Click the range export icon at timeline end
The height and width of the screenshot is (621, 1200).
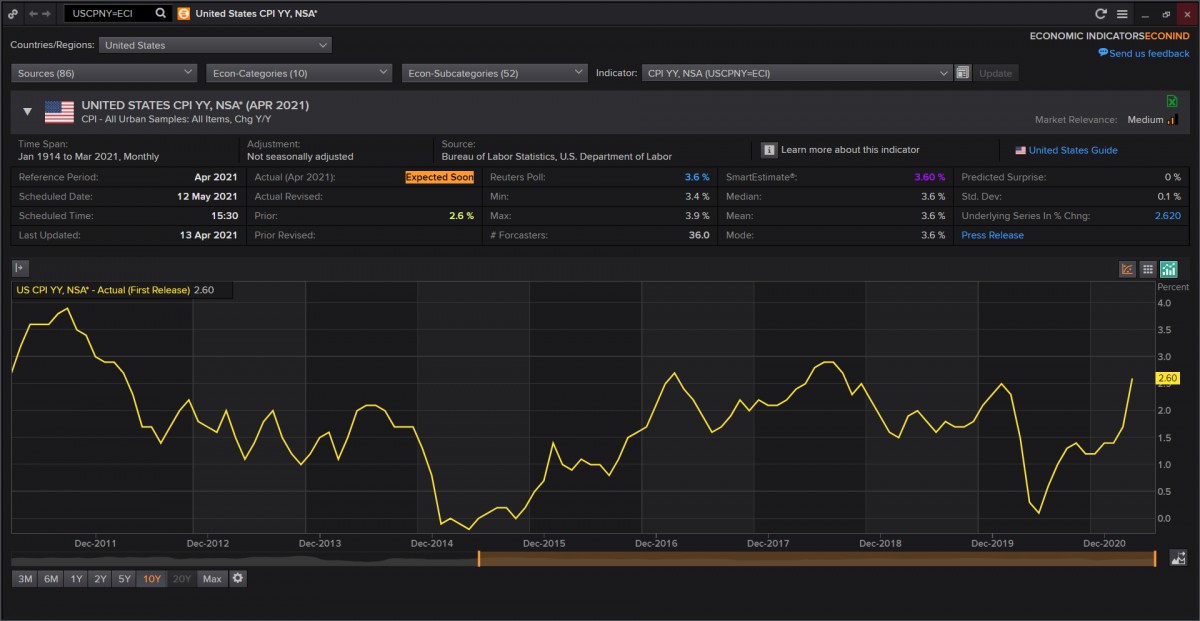click(1176, 558)
